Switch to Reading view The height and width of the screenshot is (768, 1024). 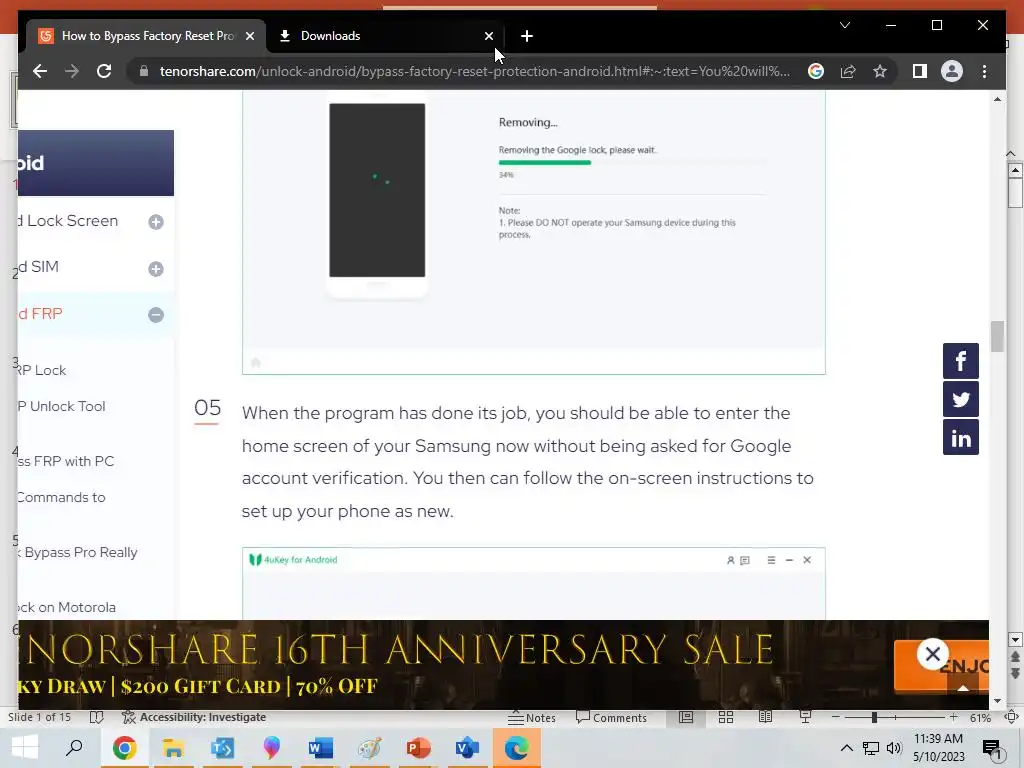(765, 717)
